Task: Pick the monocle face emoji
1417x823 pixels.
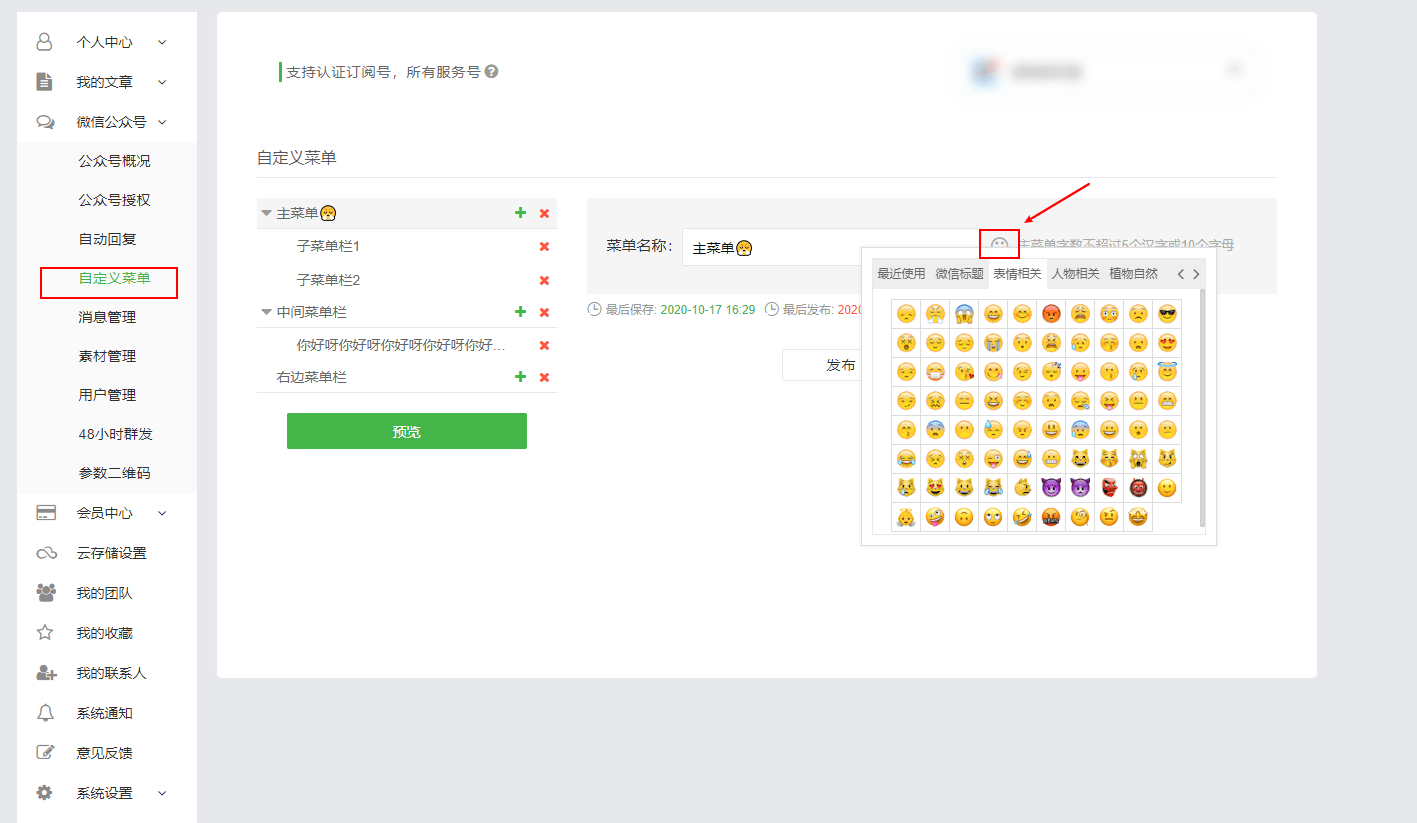Action: pos(1080,516)
